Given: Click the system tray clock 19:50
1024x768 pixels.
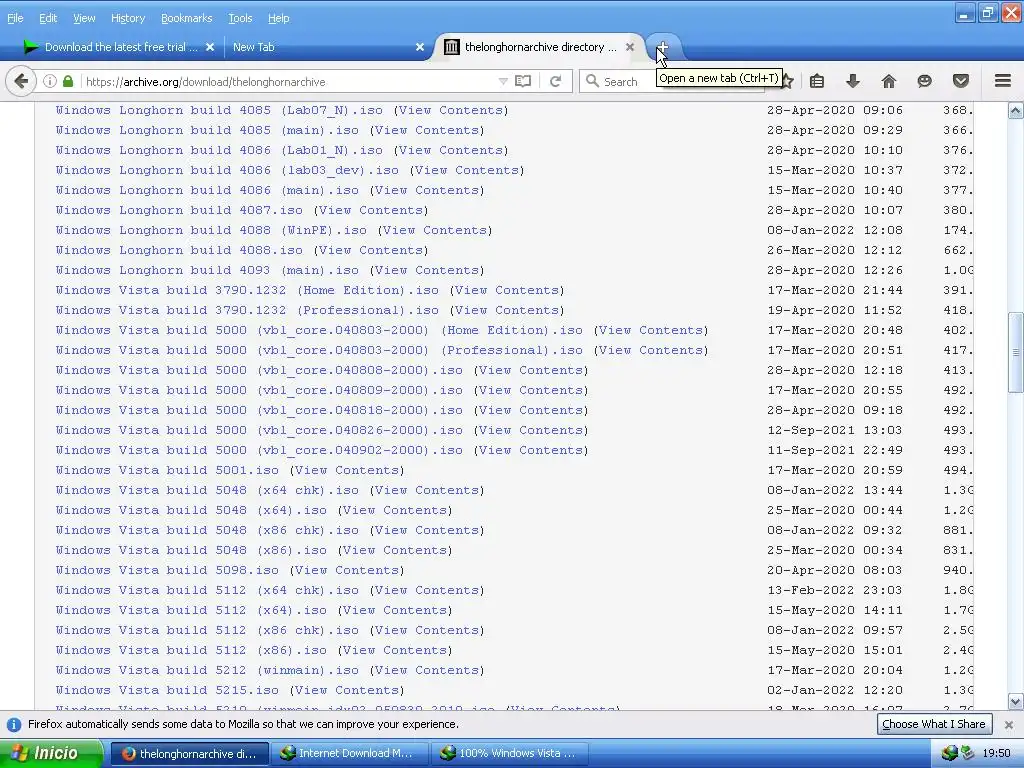Looking at the screenshot, I should [997, 754].
